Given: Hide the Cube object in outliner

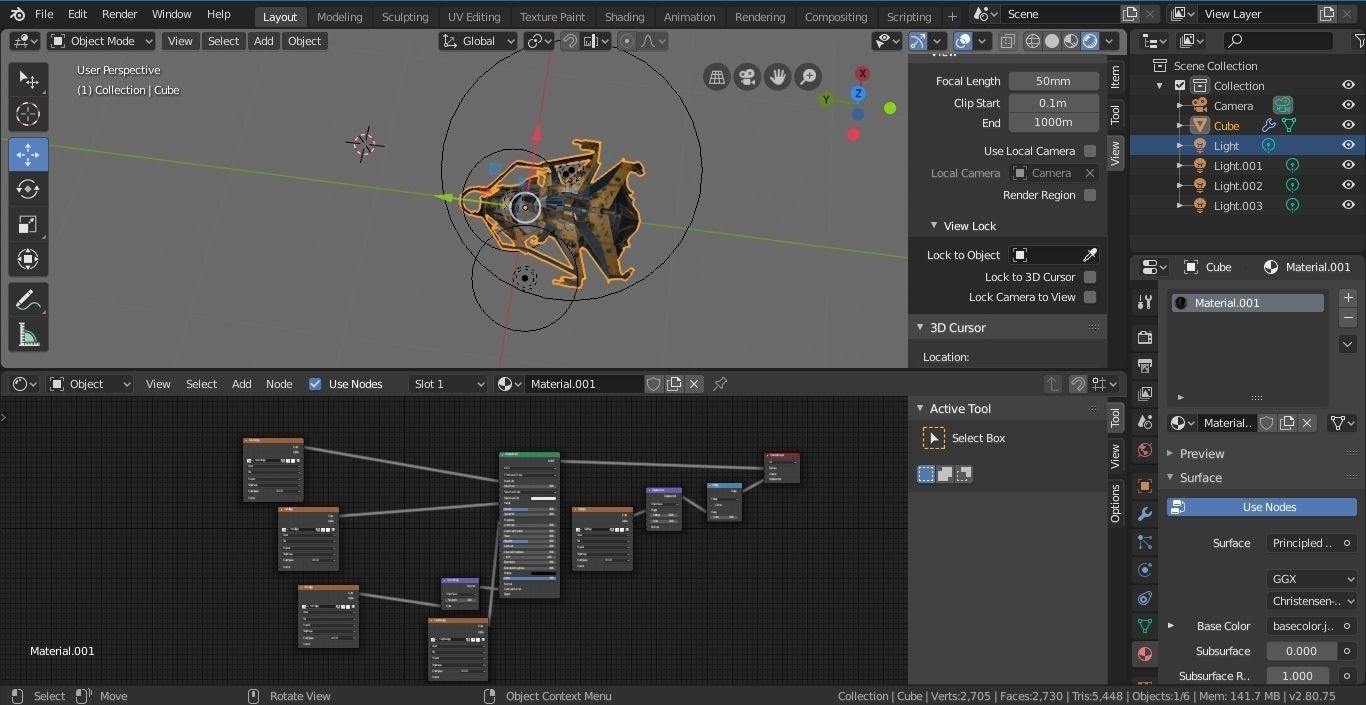Looking at the screenshot, I should [1348, 126].
